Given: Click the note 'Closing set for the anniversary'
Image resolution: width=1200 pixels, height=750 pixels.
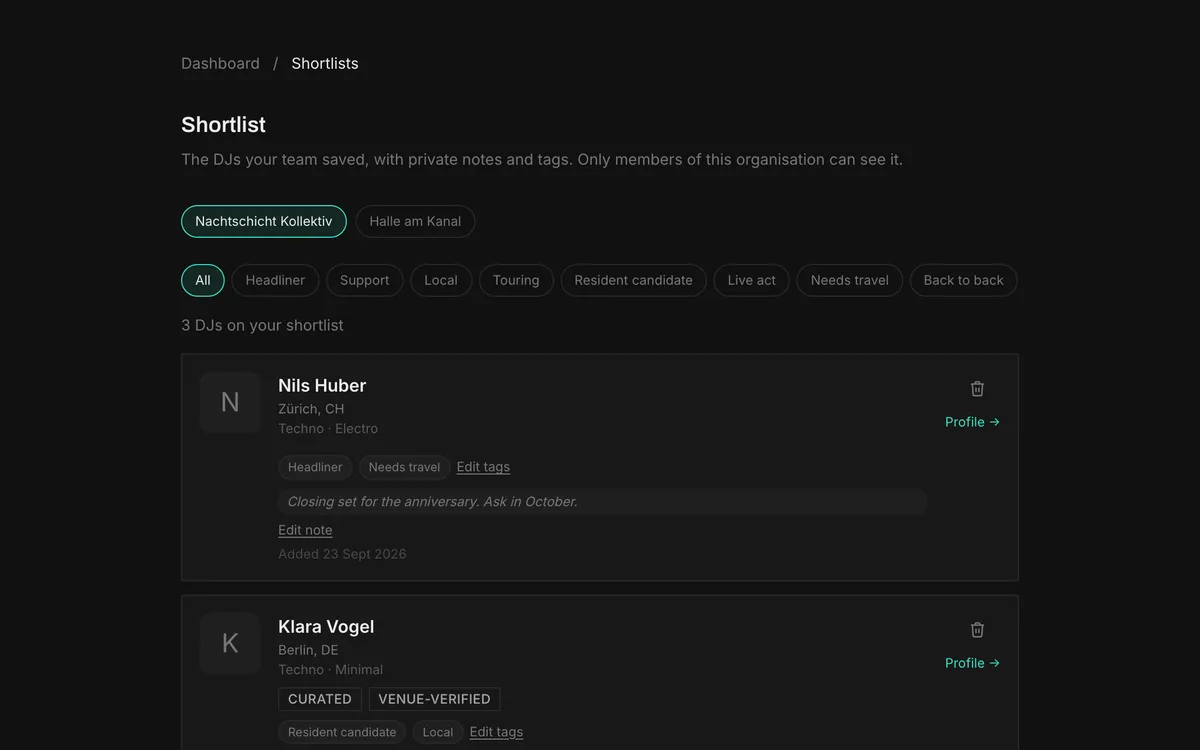Looking at the screenshot, I should 603,502.
